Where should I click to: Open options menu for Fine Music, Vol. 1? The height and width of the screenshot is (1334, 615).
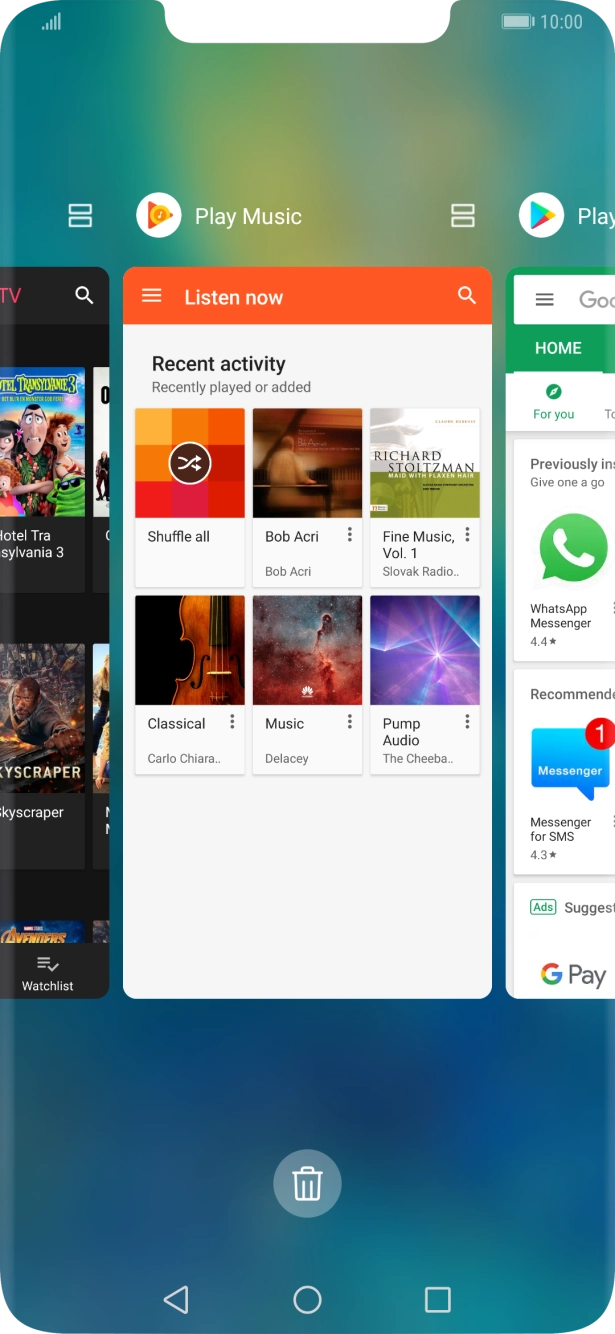coord(467,535)
